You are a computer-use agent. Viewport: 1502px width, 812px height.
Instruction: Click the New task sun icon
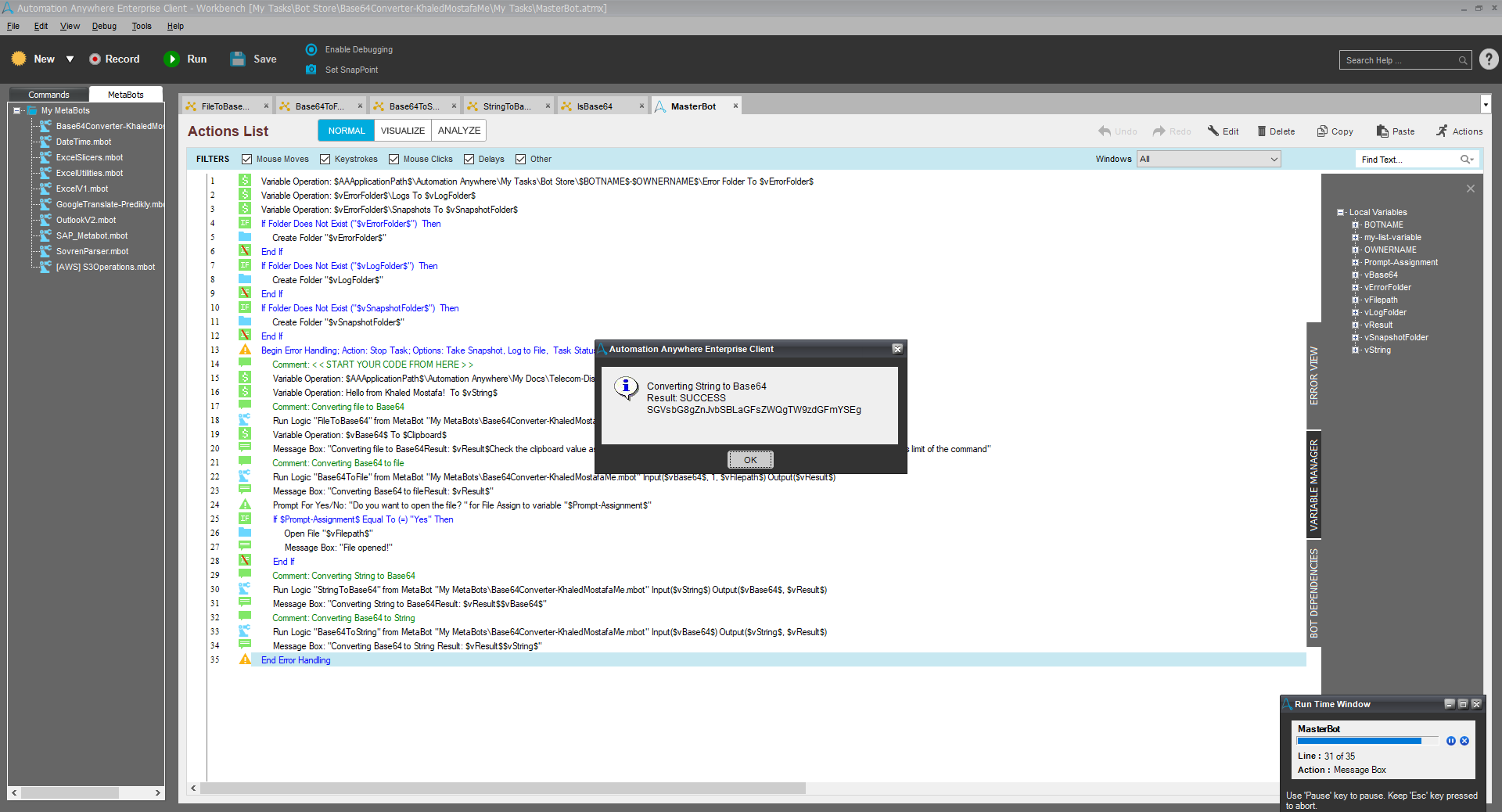point(19,59)
